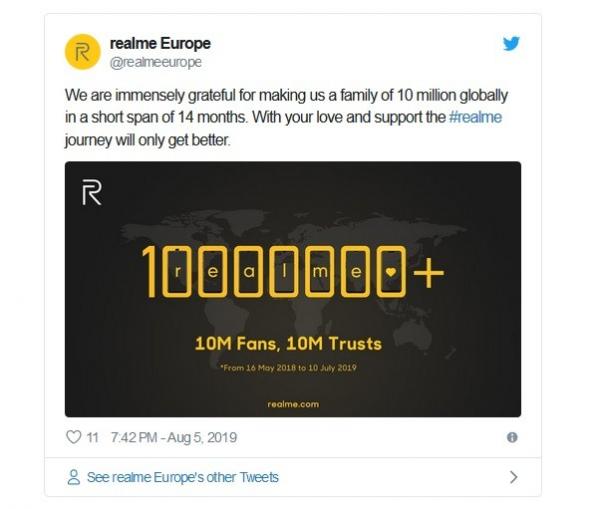Expand other Tweets using the right chevron
Image resolution: width=600 pixels, height=509 pixels.
[513, 477]
